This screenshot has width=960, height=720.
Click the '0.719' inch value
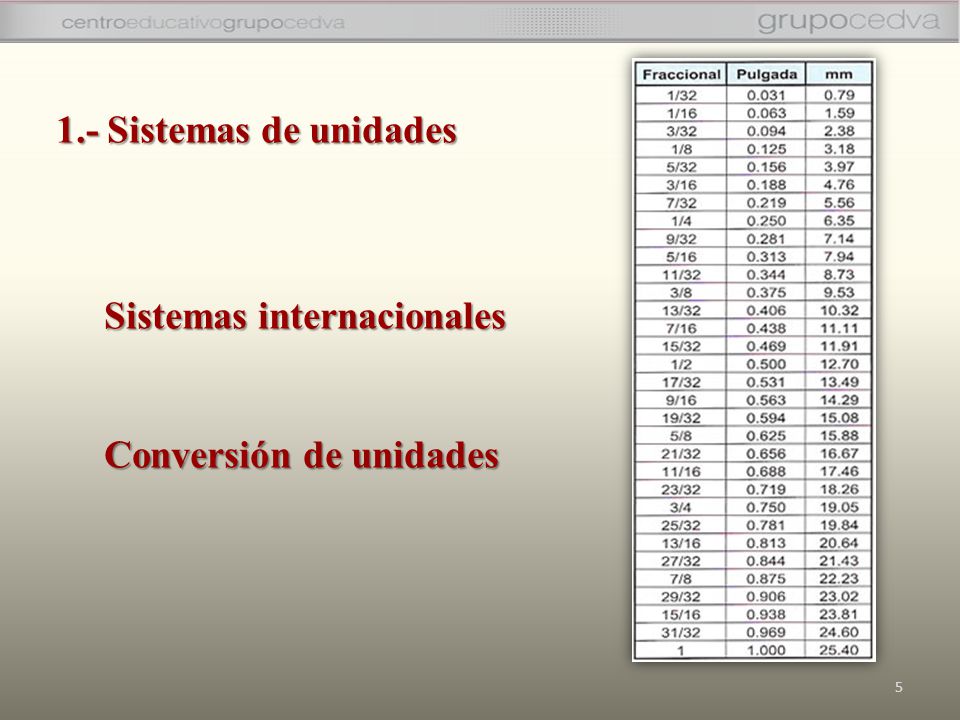coord(766,490)
